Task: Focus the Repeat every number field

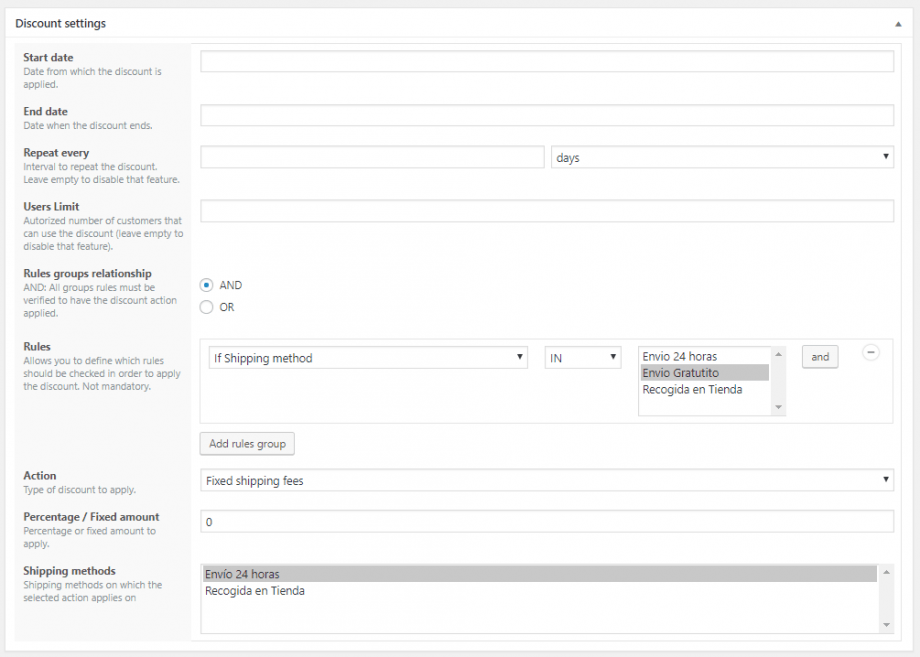Action: pyautogui.click(x=372, y=158)
